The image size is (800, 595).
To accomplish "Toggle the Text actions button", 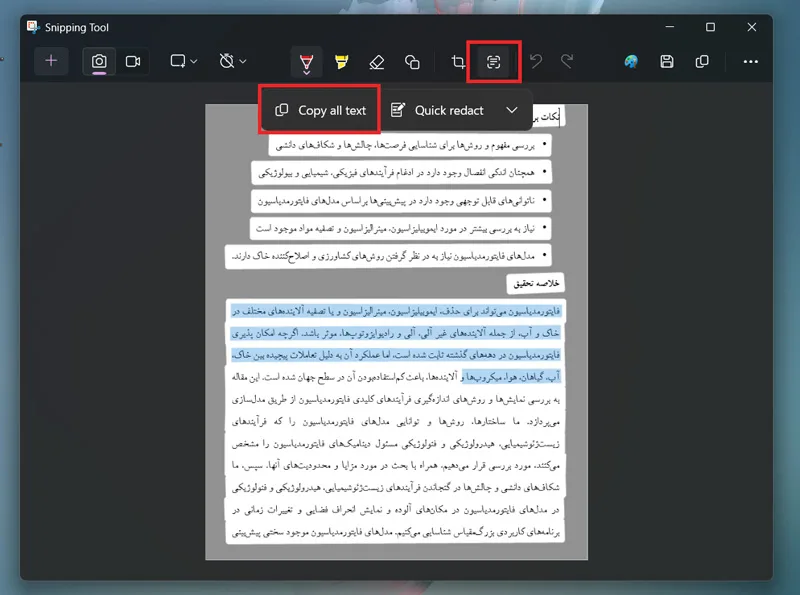I will (493, 62).
